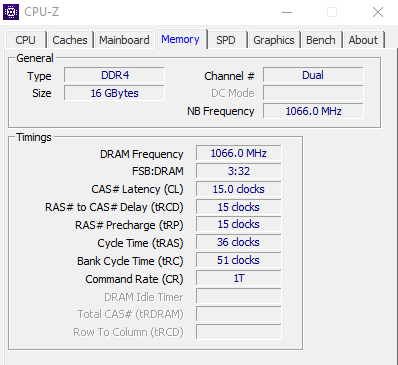Screen dimensions: 398x365
Task: Click the Cycle Time (tRAS) label
Action: pyautogui.click(x=140, y=243)
